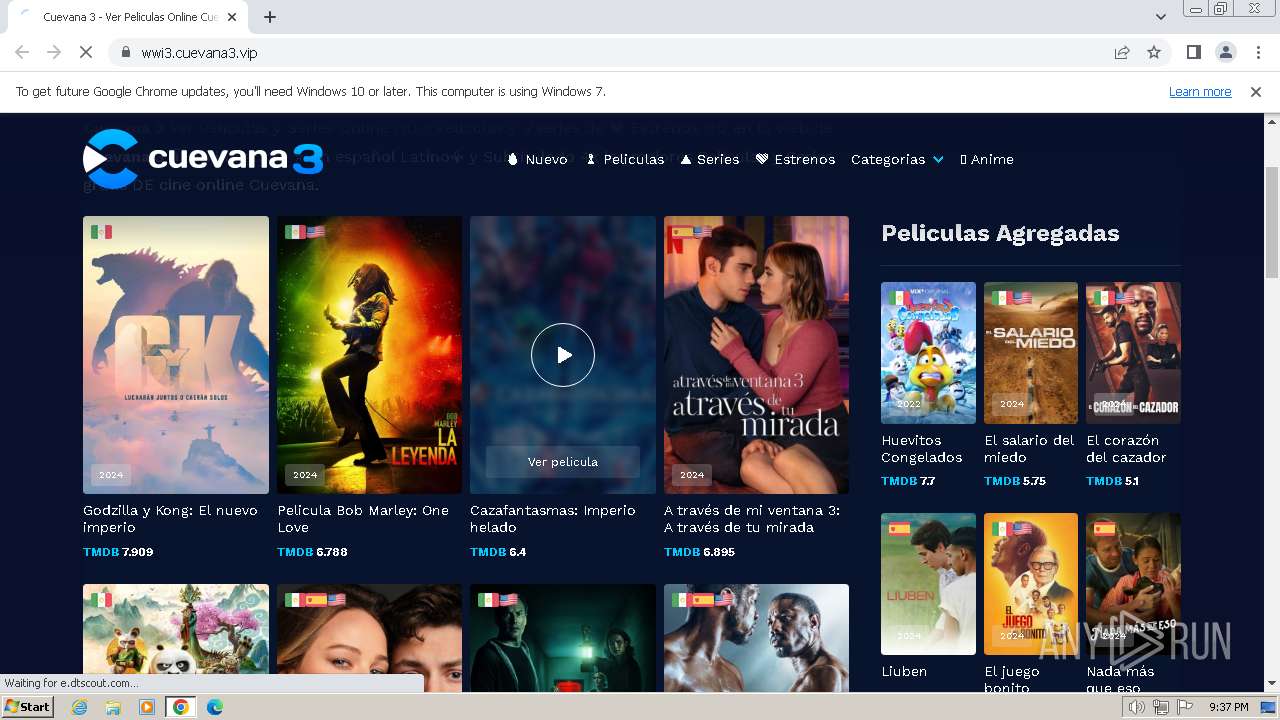Open the Chrome profile menu
The width and height of the screenshot is (1280, 720).
click(x=1225, y=53)
